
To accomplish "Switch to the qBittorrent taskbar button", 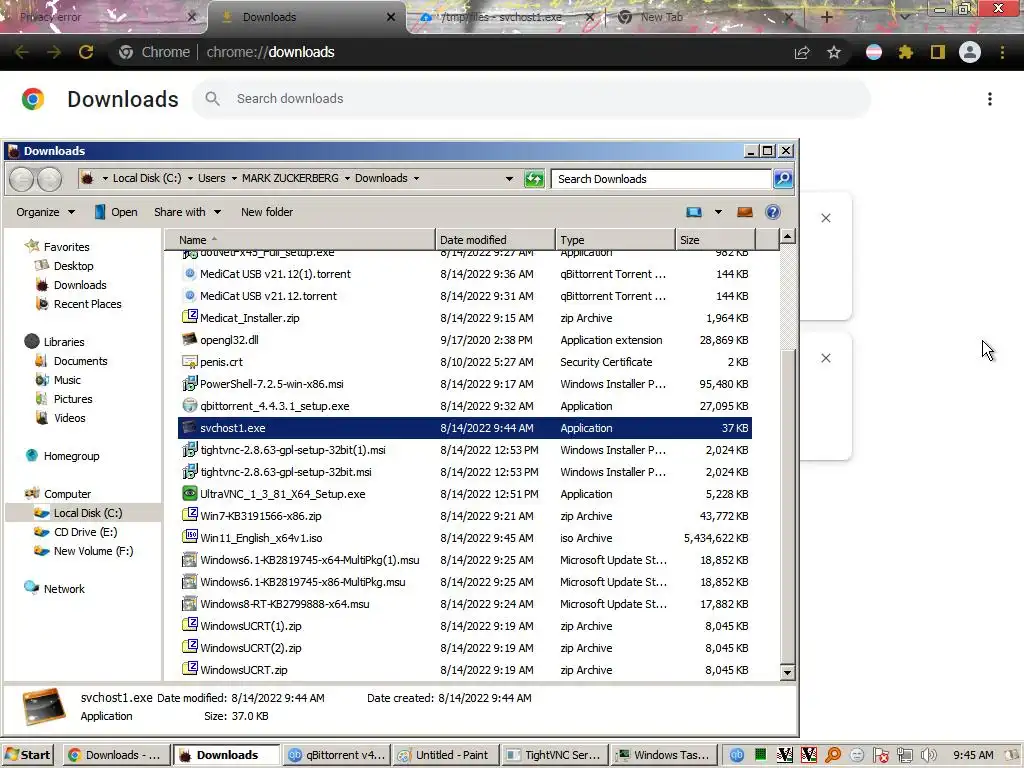I will pos(338,755).
